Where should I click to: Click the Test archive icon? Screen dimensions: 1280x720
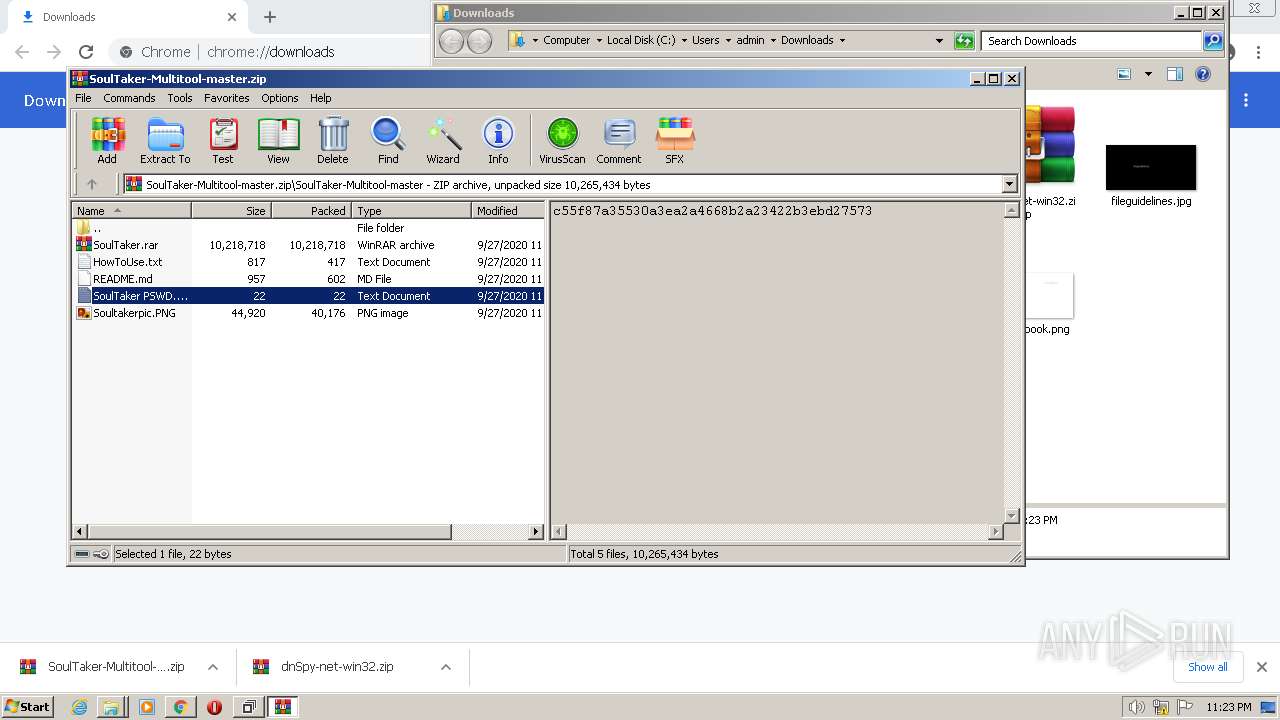pos(223,140)
